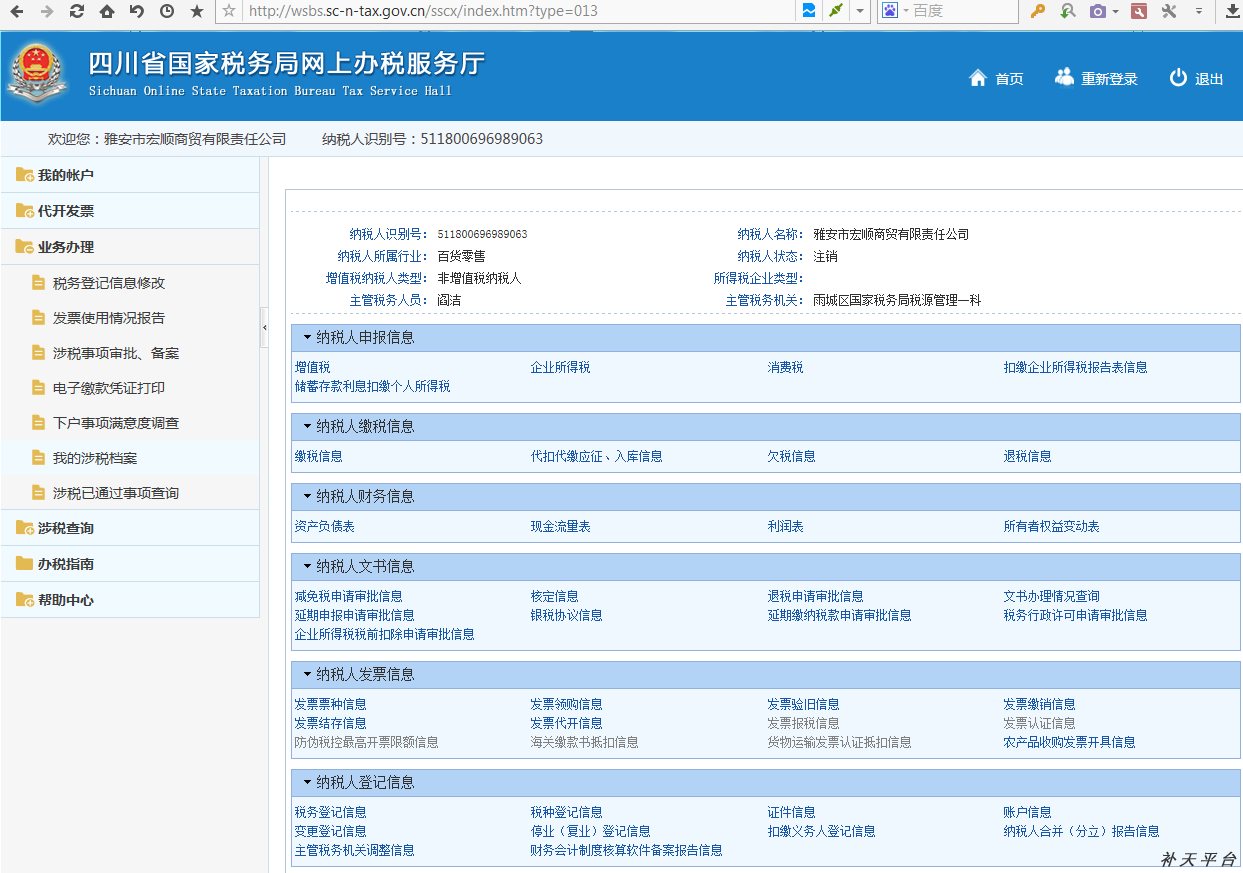Select 电子缴款凭证打印 in sidebar
1243x873 pixels.
click(x=109, y=388)
